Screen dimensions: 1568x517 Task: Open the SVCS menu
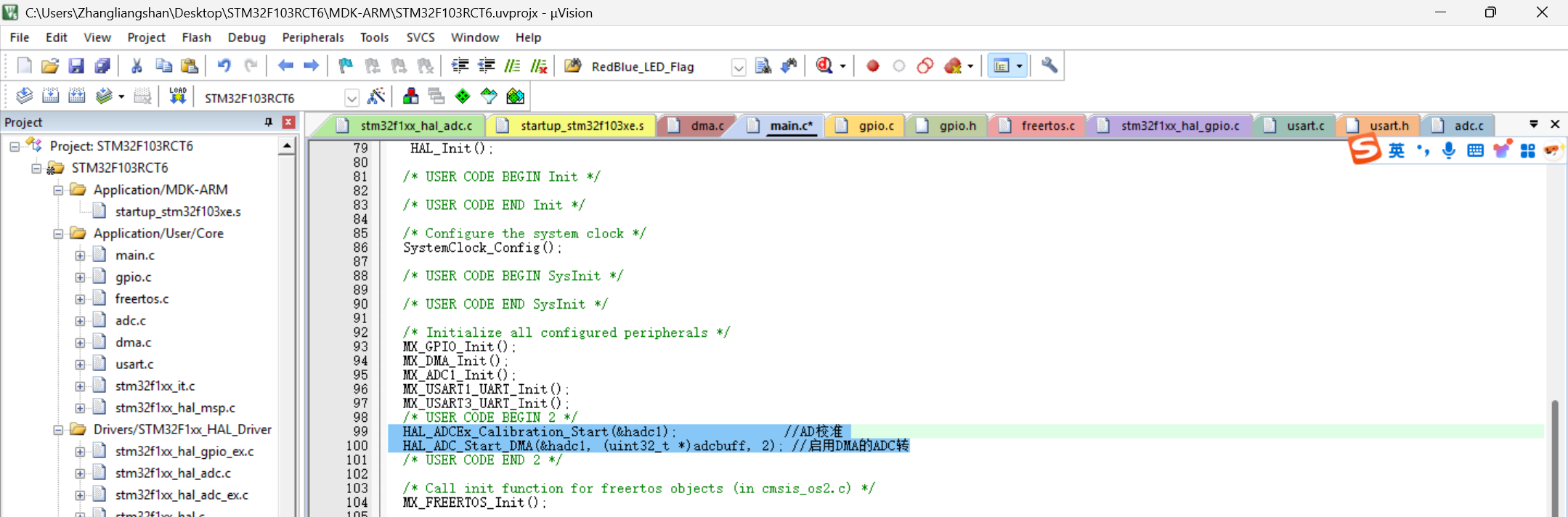pos(421,37)
